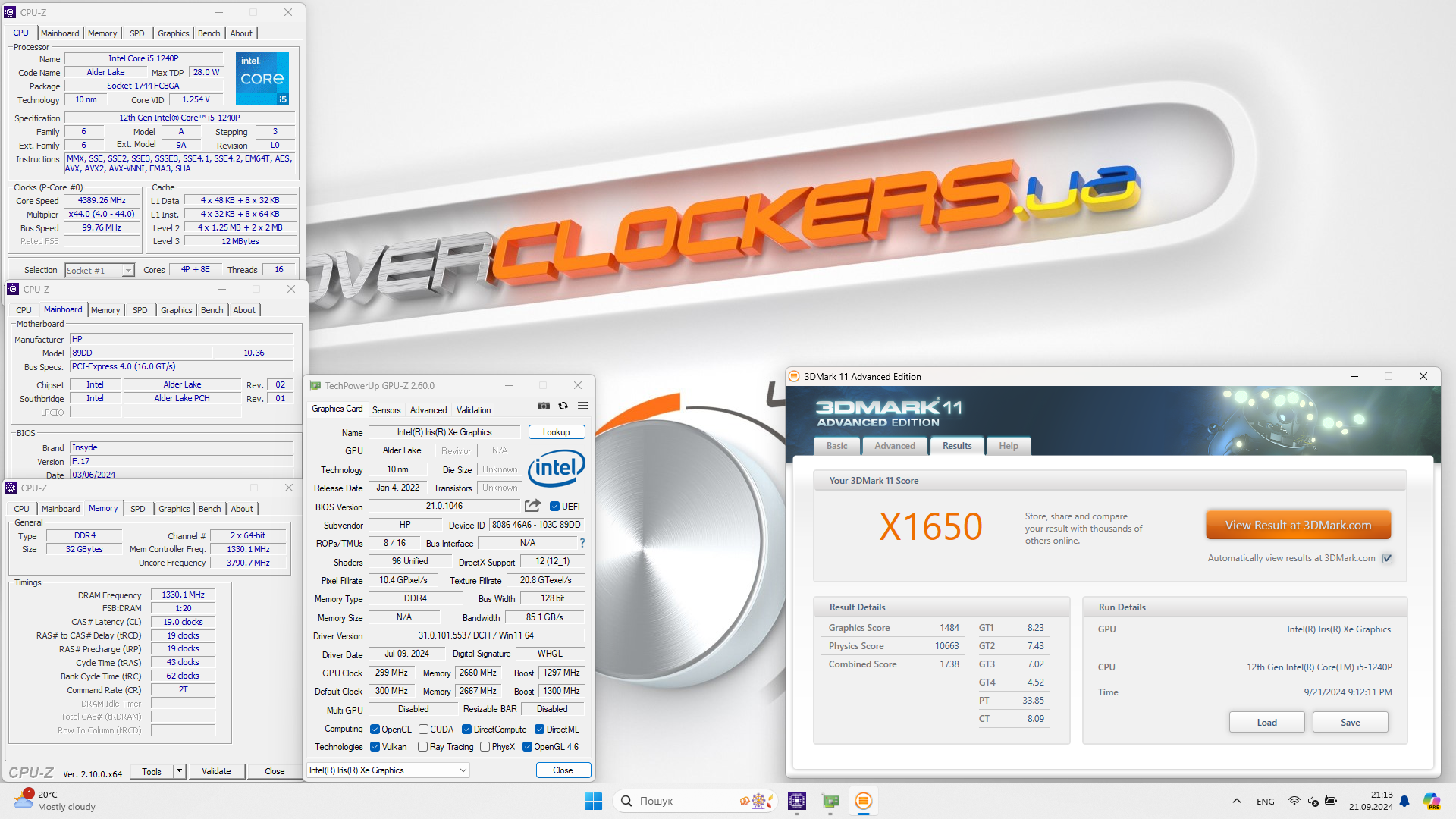Viewport: 1456px width, 819px height.
Task: Toggle the Ray Tracing checkbox
Action: [x=422, y=747]
